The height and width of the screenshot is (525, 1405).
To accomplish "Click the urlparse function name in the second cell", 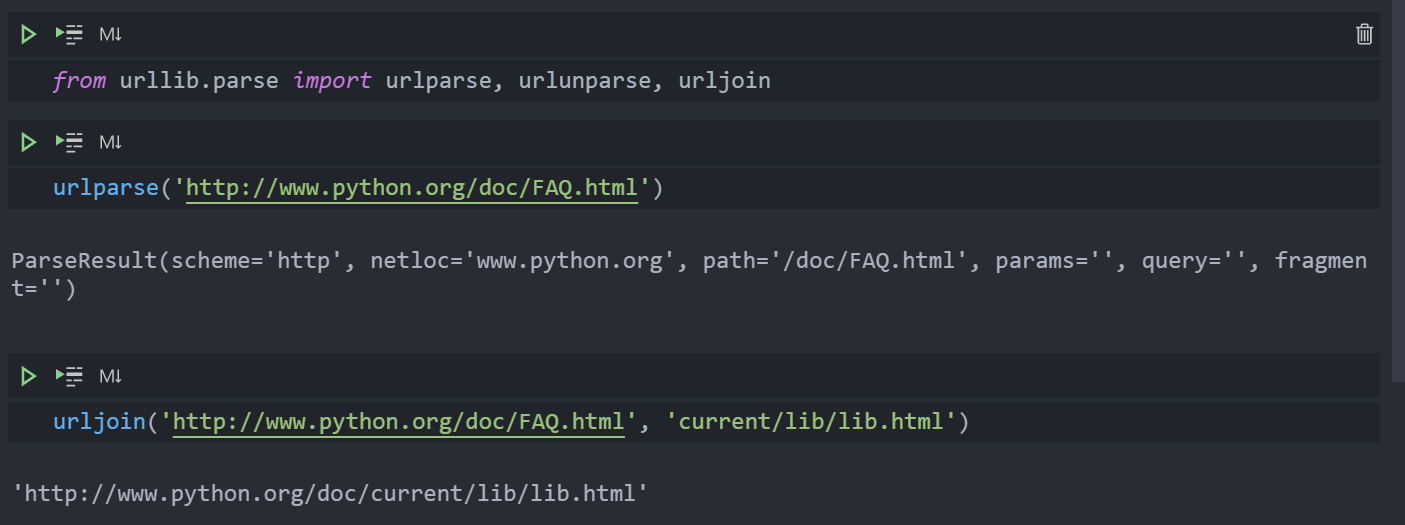I will 106,188.
